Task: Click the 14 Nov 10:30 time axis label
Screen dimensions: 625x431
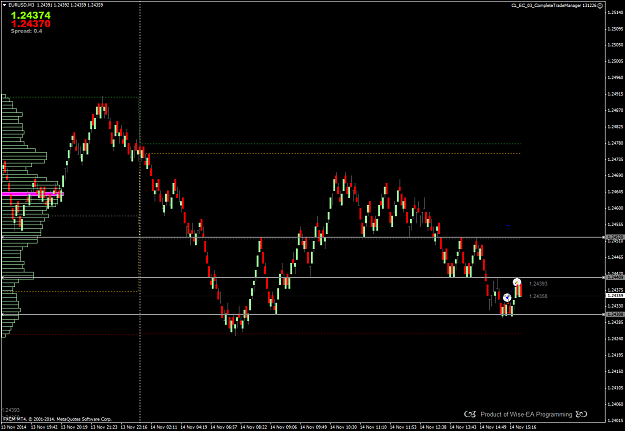Action: [x=343, y=427]
